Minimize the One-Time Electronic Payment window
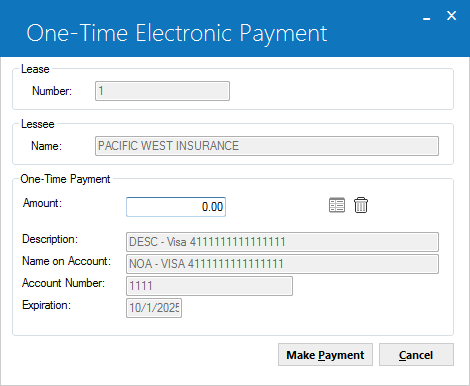470x386 pixels. 427,16
